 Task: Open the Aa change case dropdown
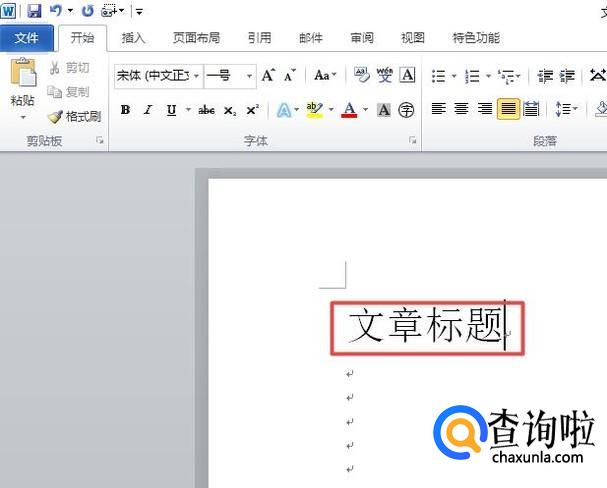click(x=325, y=75)
